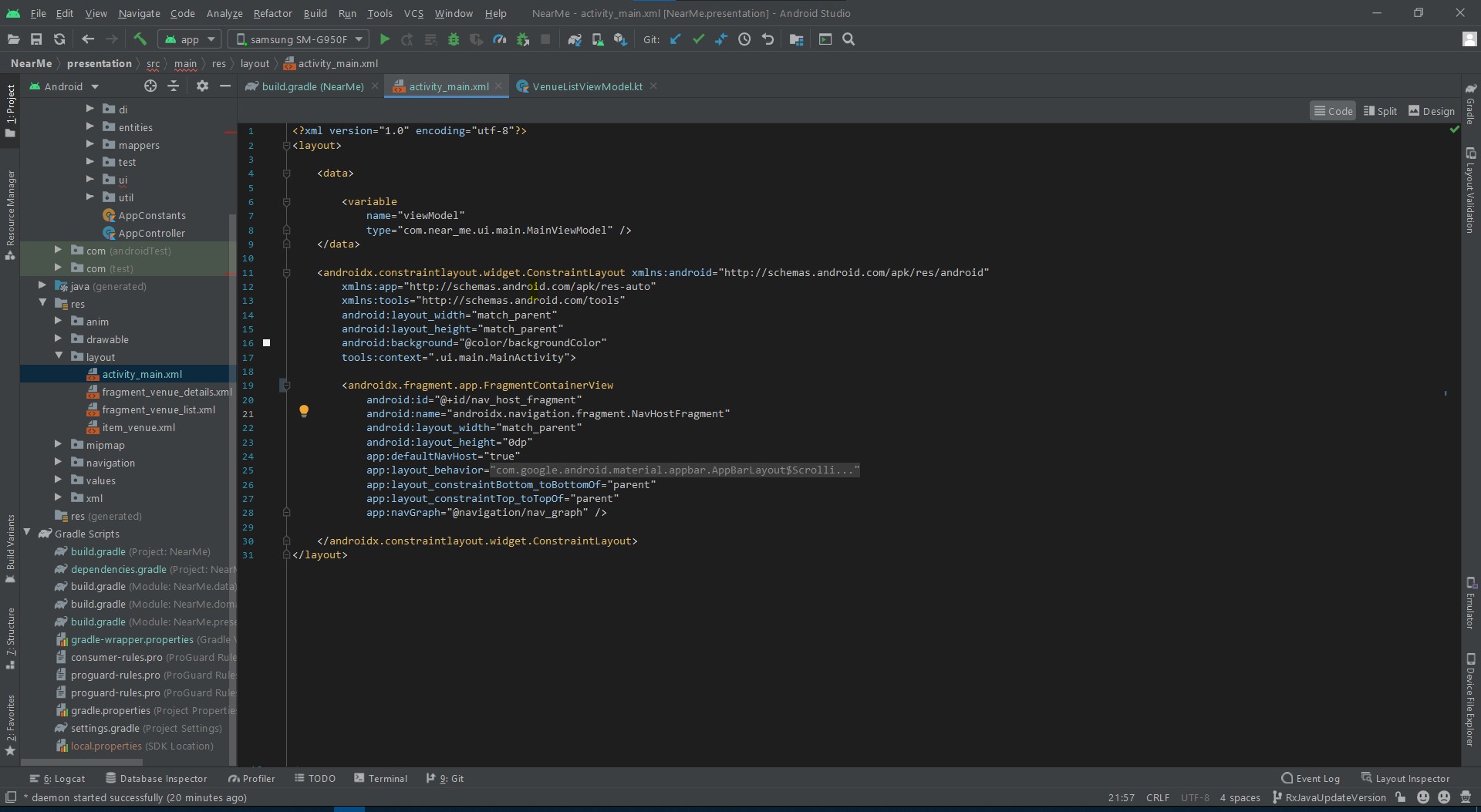
Task: Switch editor to Design view mode
Action: coord(1431,111)
